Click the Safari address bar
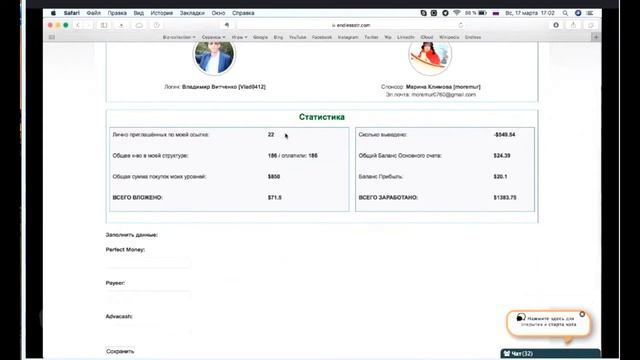640x360 pixels. tap(351, 25)
